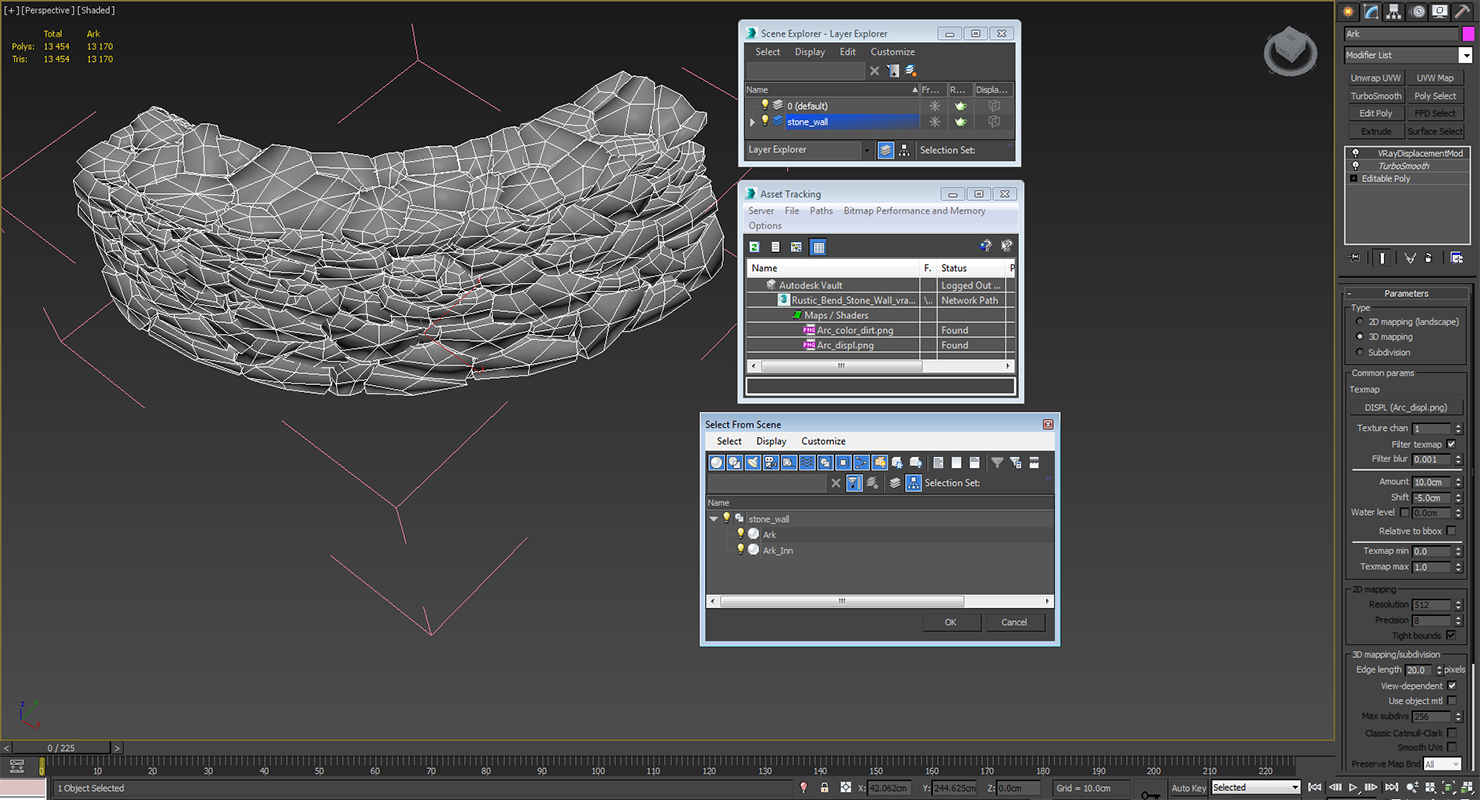The image size is (1480, 800).
Task: Enable Water level checkbox
Action: pos(1404,513)
